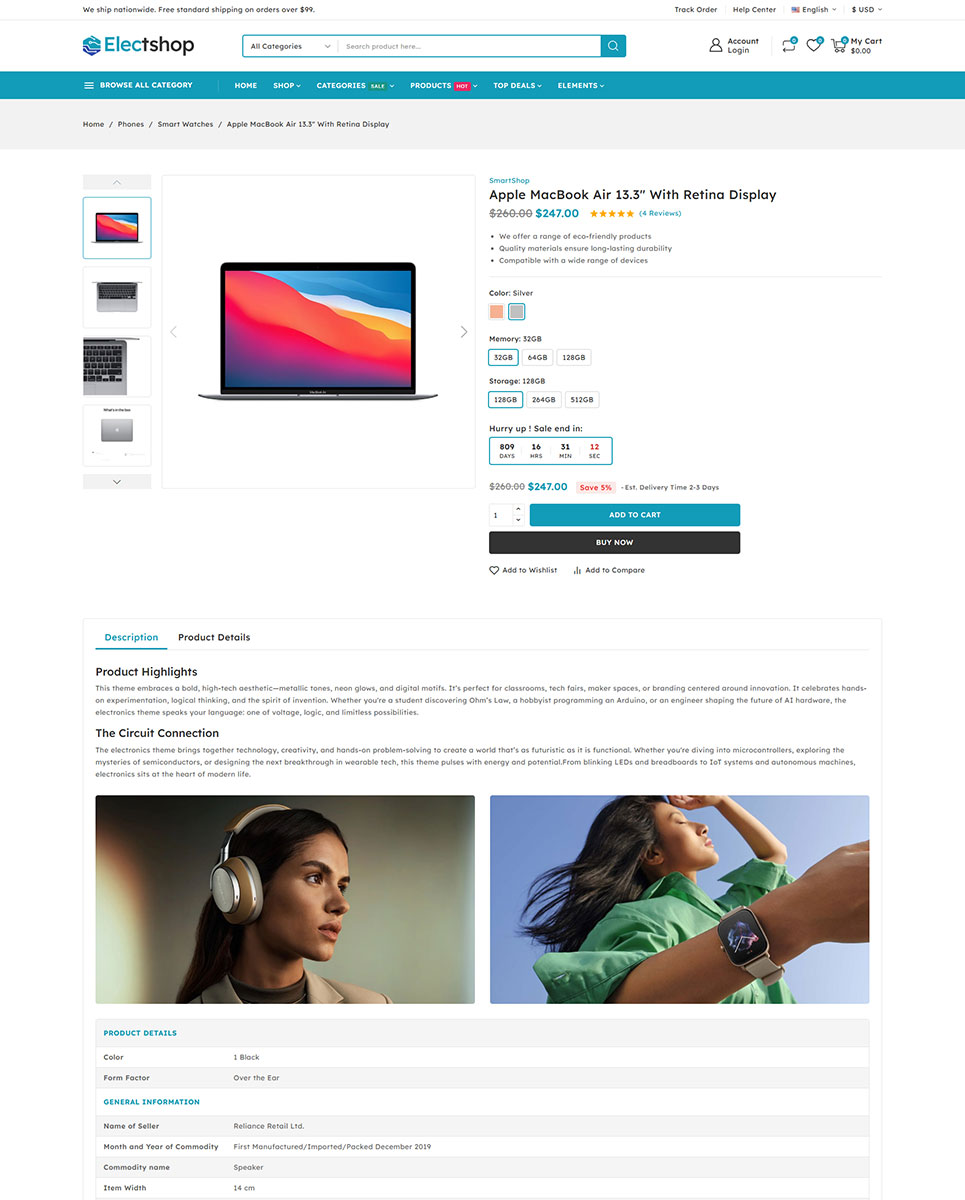
Task: Open the All Categories search dropdown
Action: click(290, 46)
